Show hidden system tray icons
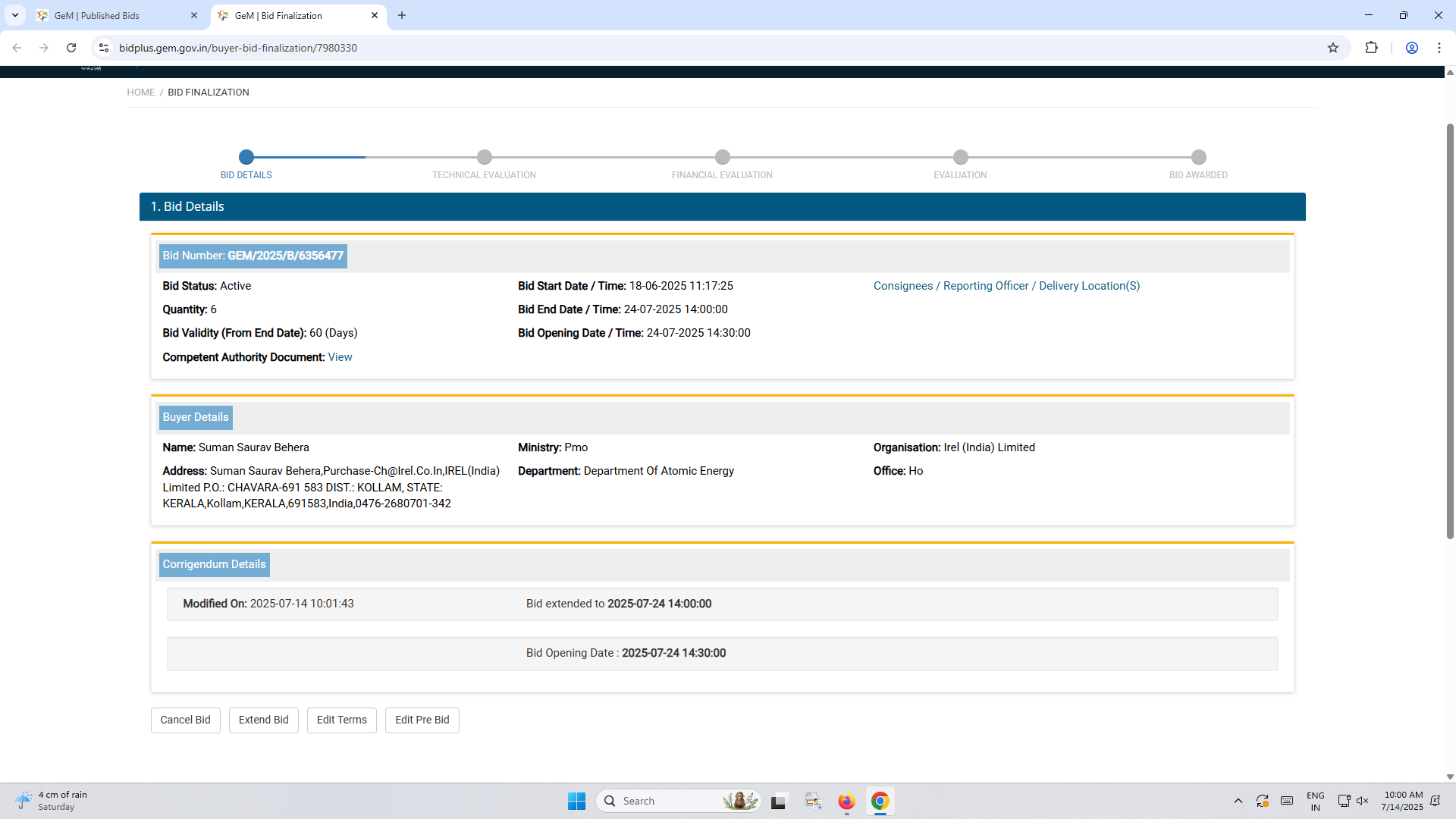Image resolution: width=1456 pixels, height=819 pixels. (x=1238, y=801)
